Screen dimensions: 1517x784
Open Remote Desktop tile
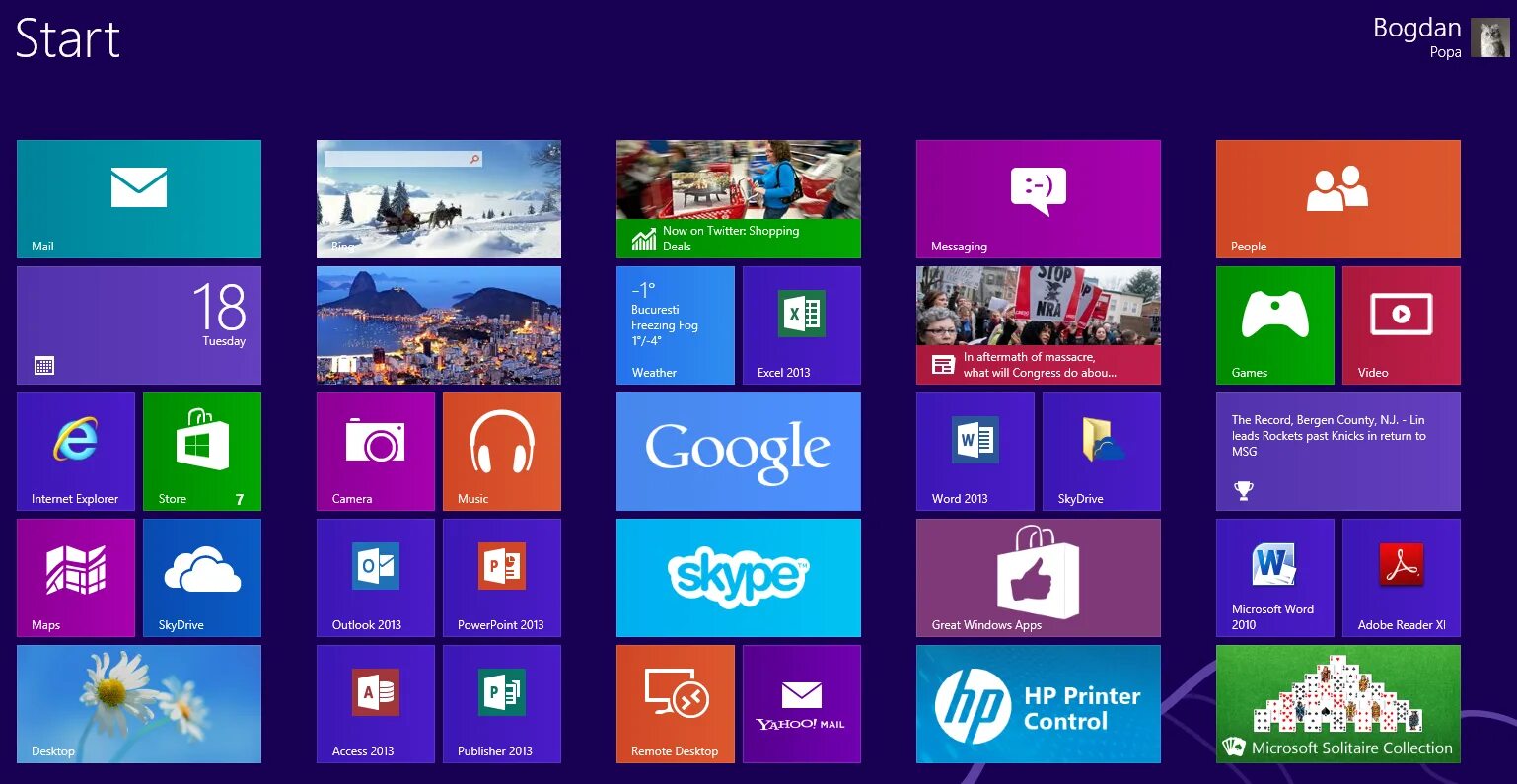[676, 704]
